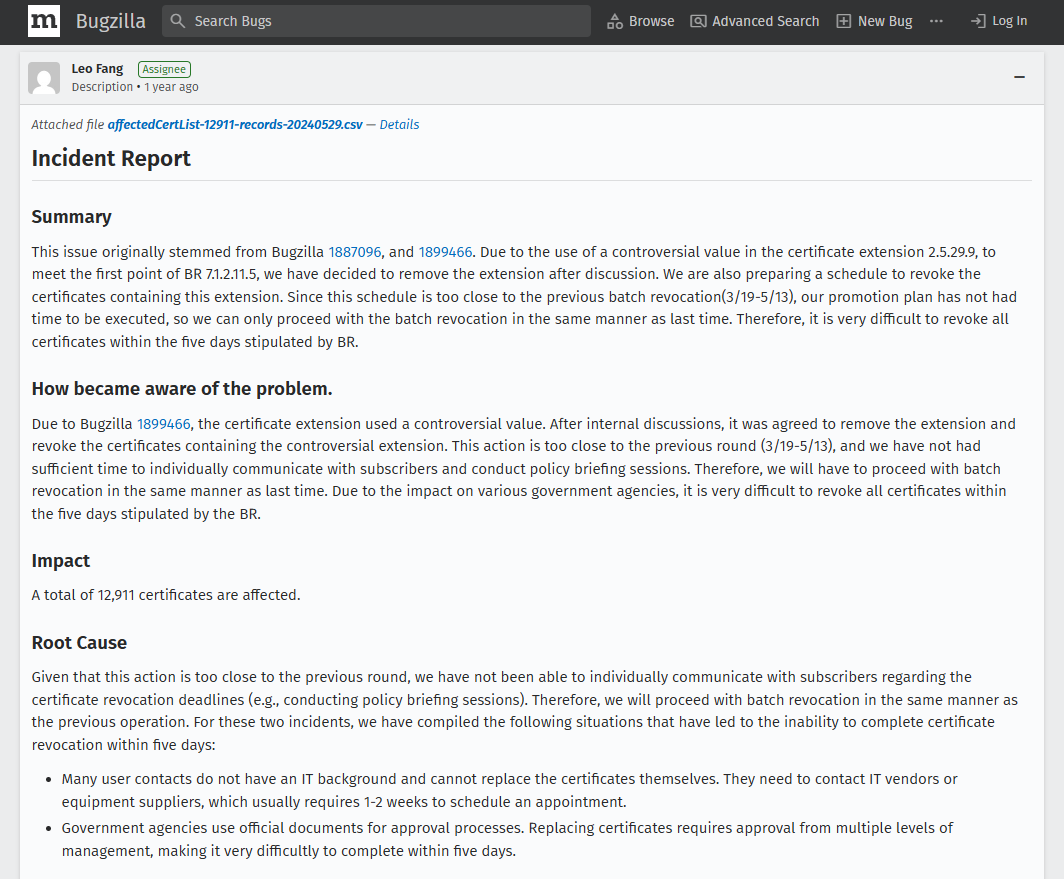Open attachment Details link
The image size is (1064, 879).
(x=399, y=125)
